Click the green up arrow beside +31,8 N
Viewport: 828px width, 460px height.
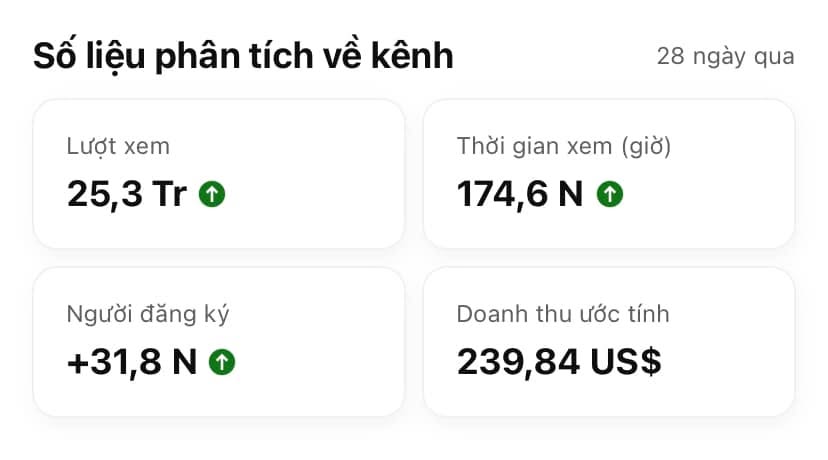pyautogui.click(x=222, y=362)
